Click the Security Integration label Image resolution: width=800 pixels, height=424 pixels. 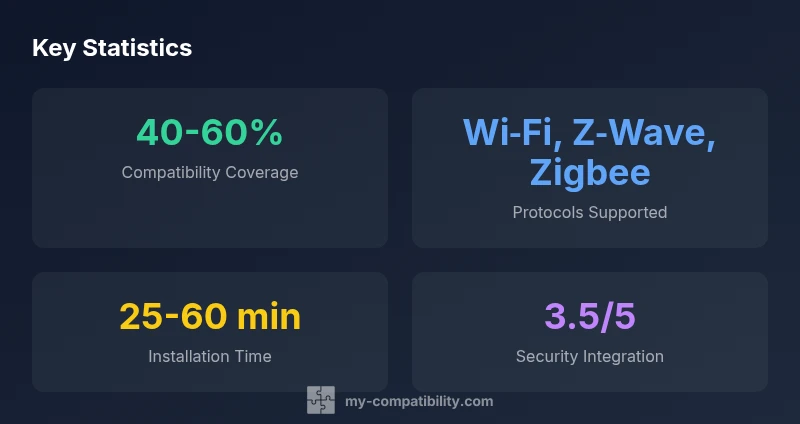coord(590,356)
